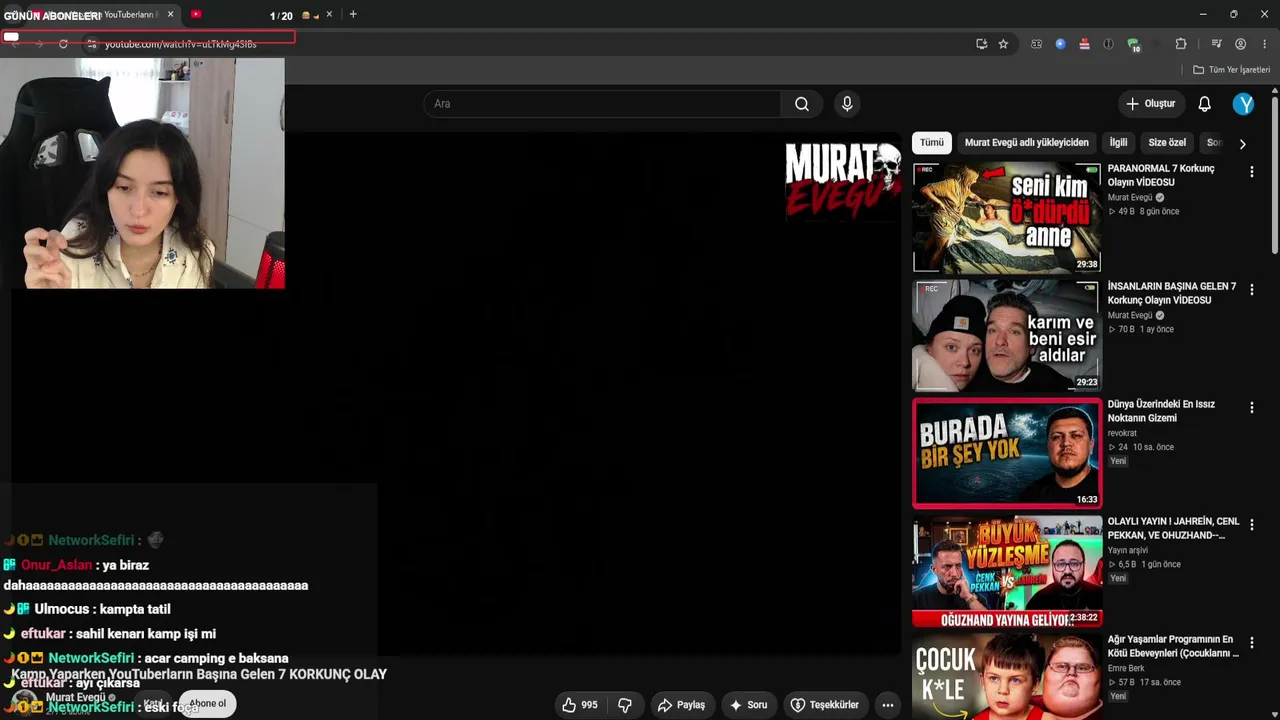Viewport: 1280px width, 720px height.
Task: Open thumbnail 'BÜYÜK YÜZLEŞME' stream
Action: (1006, 571)
